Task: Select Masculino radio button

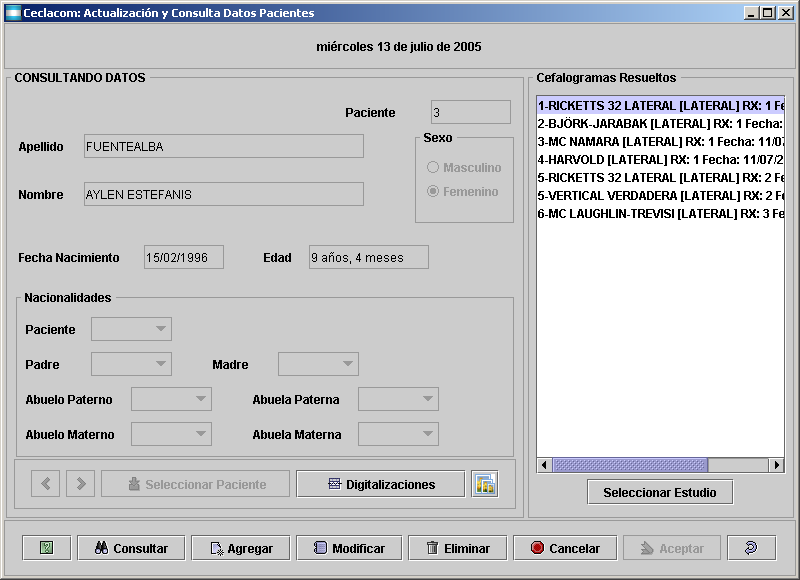Action: (x=433, y=168)
